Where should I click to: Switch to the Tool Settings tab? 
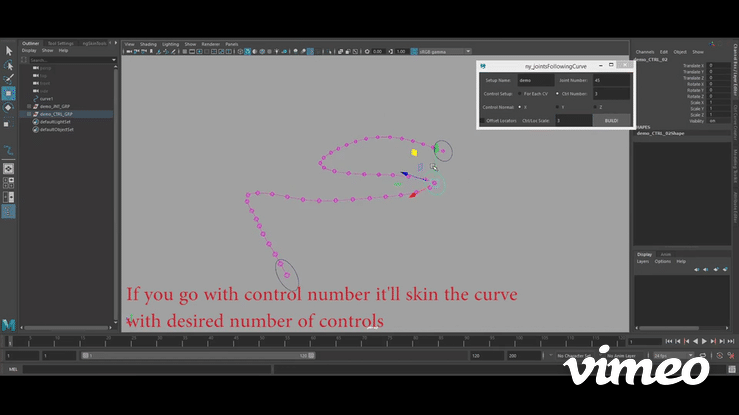tap(60, 43)
